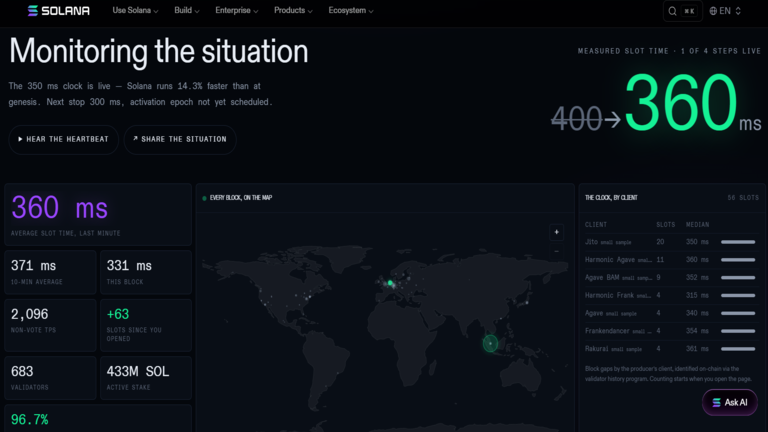The image size is (768, 432).
Task: Select the Frankendancer client row
Action: coord(671,331)
